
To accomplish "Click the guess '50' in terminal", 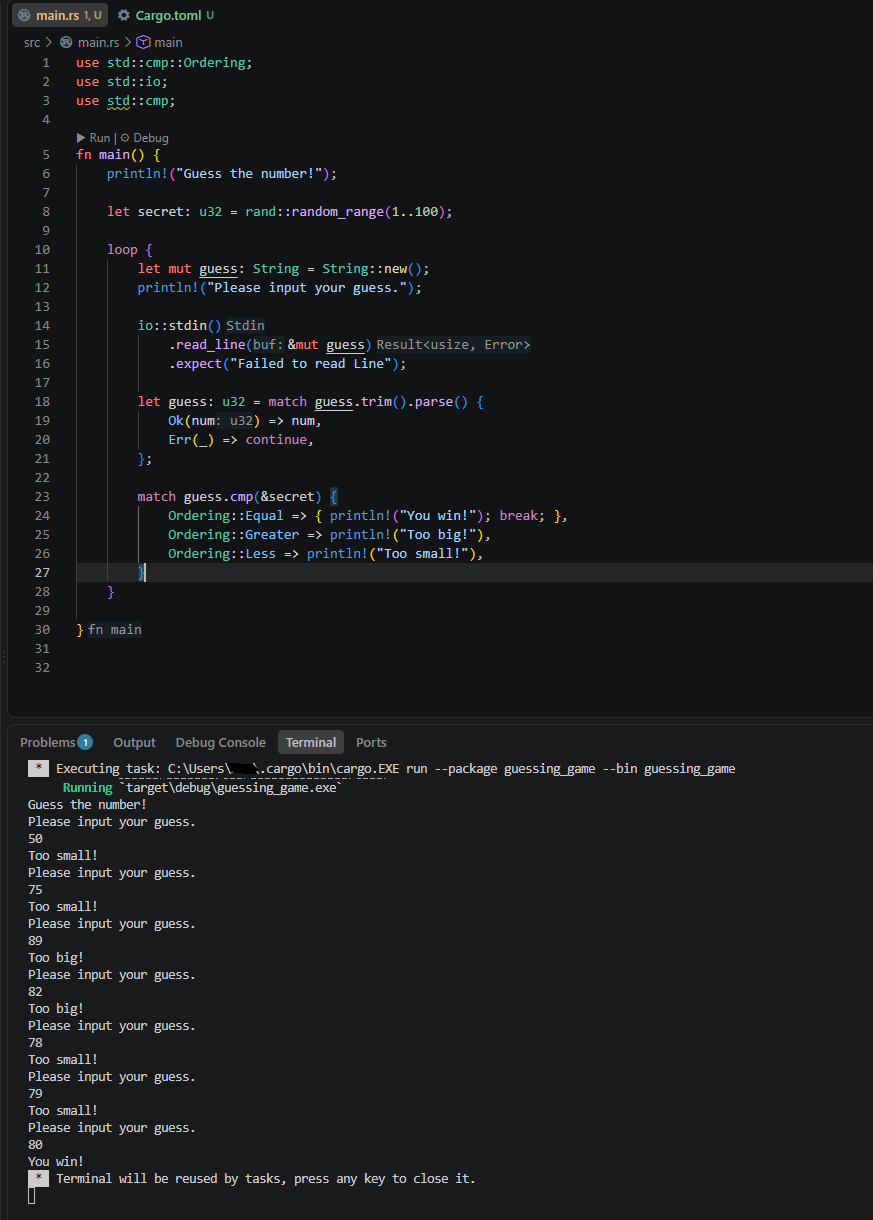I will point(36,839).
